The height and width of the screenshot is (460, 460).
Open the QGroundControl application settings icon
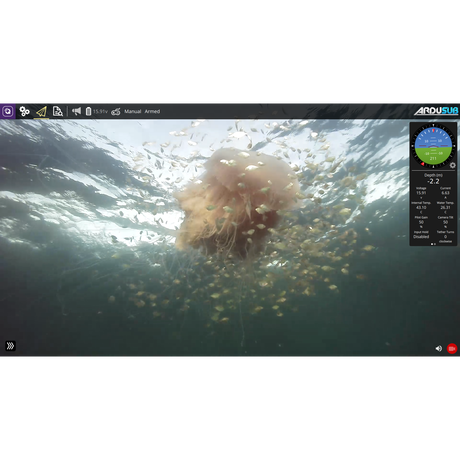[8, 111]
